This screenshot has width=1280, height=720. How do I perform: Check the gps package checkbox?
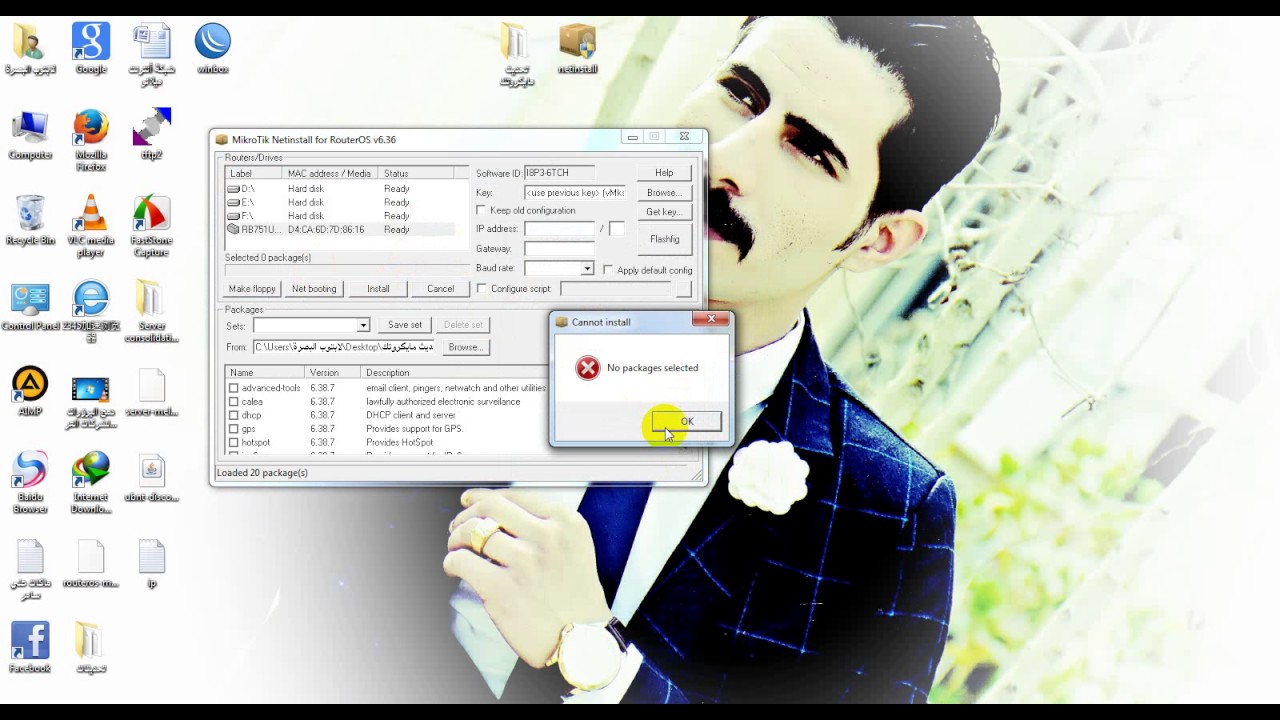(234, 429)
